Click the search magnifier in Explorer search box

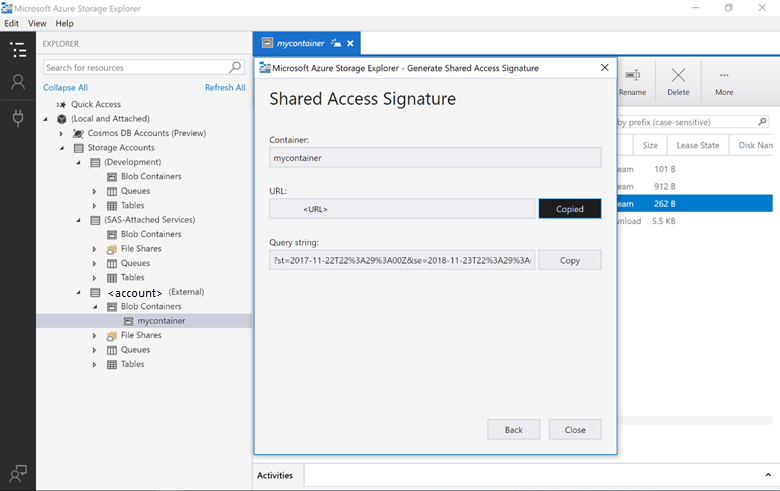(x=235, y=67)
